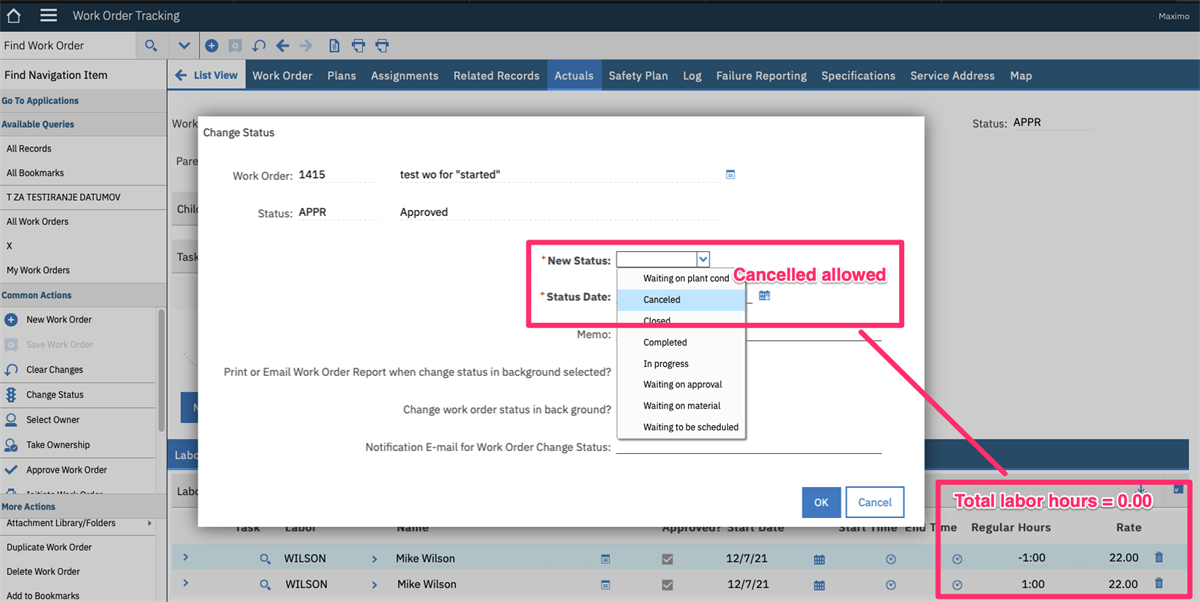Open the search options chevron in toolbar
The height and width of the screenshot is (602, 1200).
pyautogui.click(x=184, y=46)
